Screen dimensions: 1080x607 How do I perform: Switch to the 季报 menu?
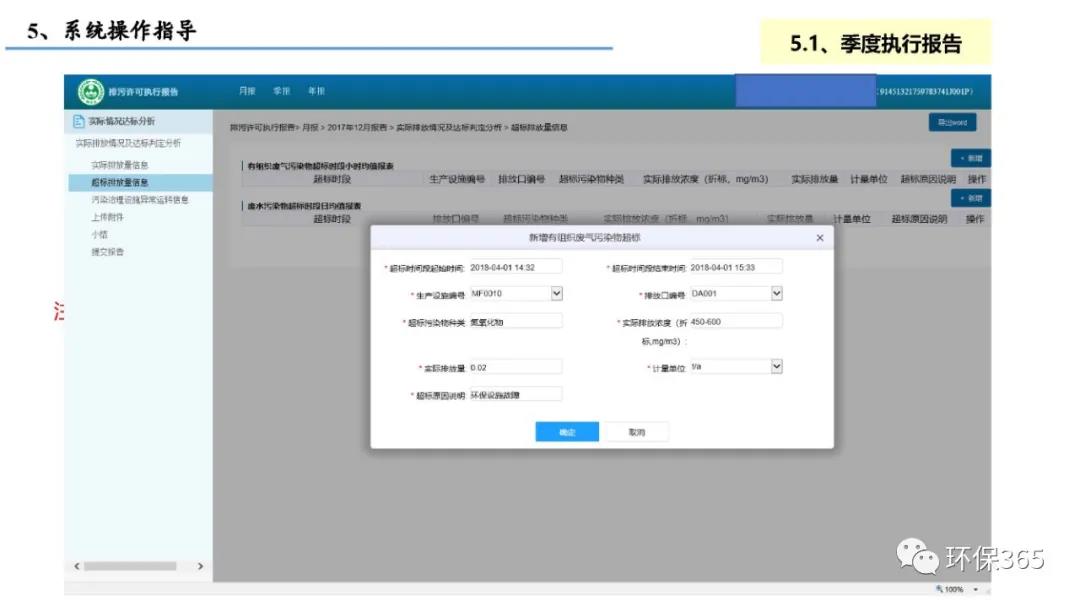pos(281,91)
